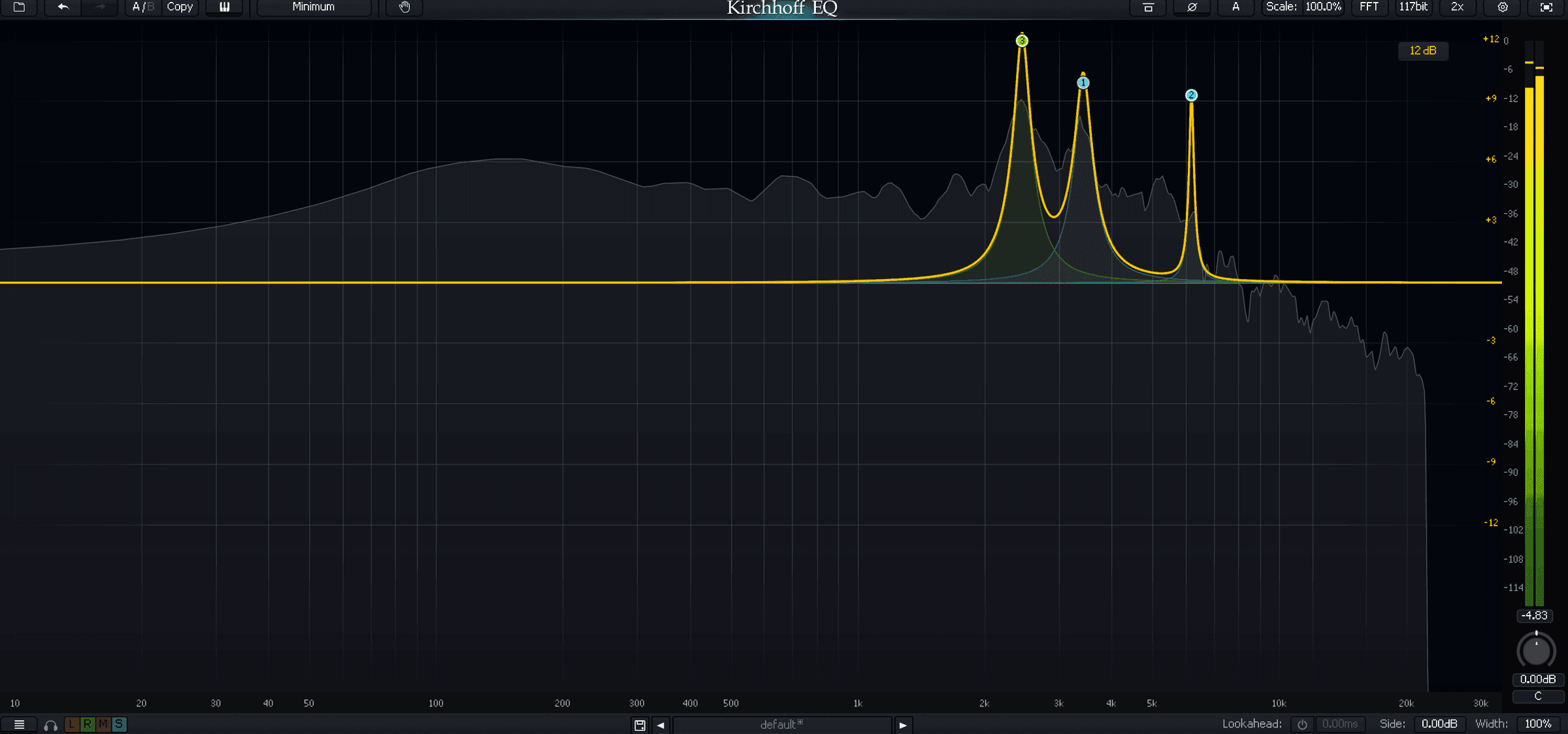1568x734 pixels.
Task: Open the settings gear
Action: tap(1503, 7)
